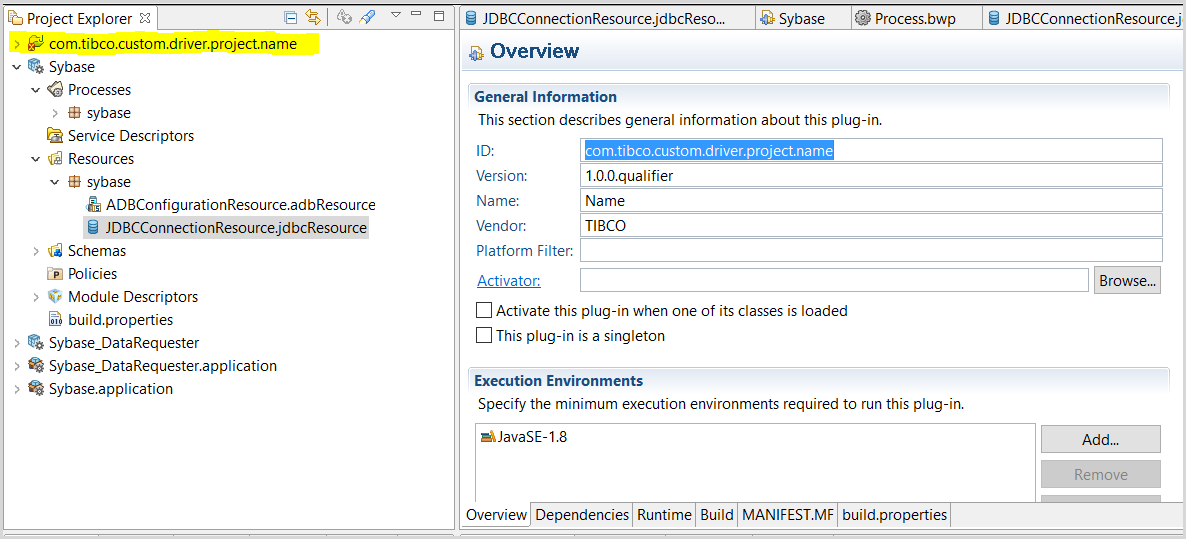Select ADBConfigurationResource.adbResource file name
This screenshot has height=539, width=1186.
pyautogui.click(x=241, y=205)
